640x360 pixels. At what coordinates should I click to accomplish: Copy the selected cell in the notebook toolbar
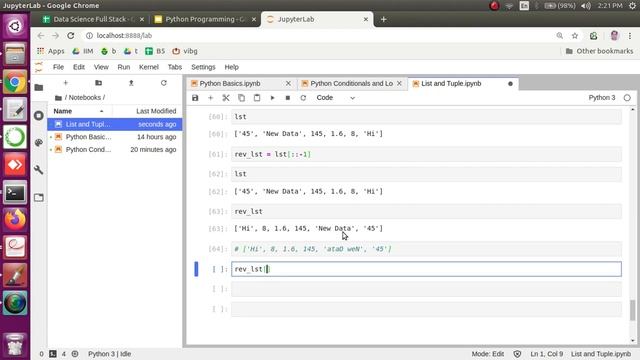241,98
